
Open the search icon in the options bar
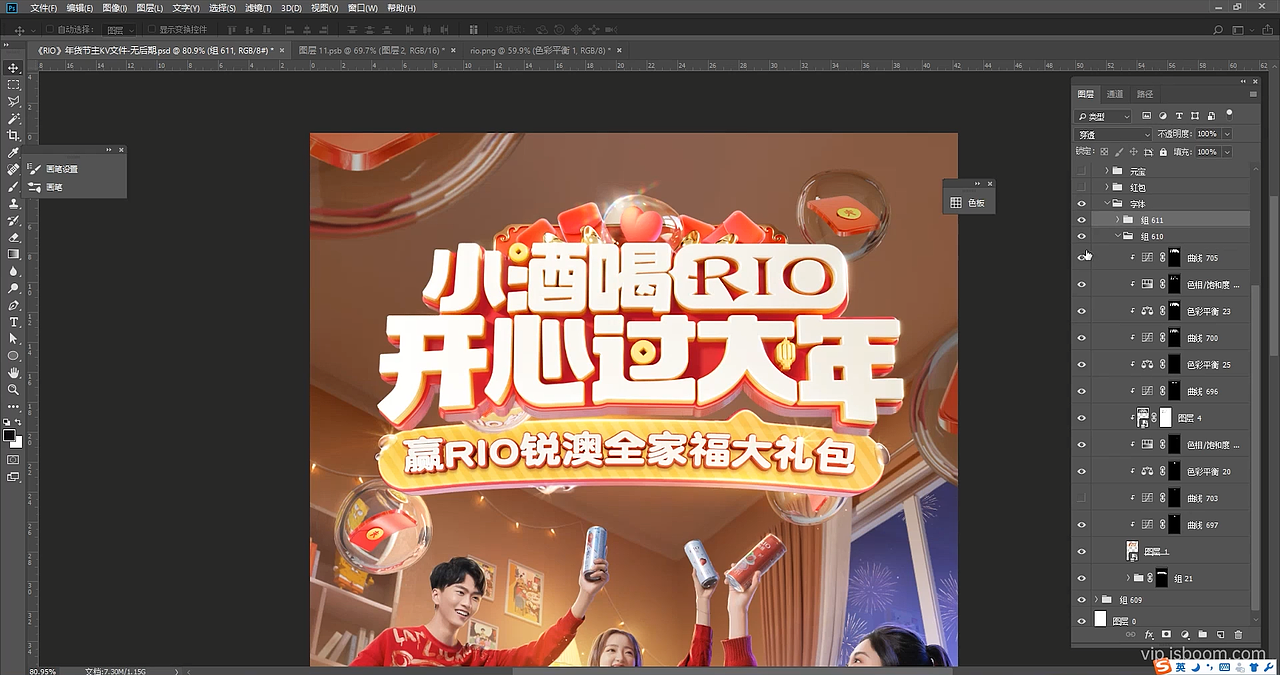pos(1218,31)
